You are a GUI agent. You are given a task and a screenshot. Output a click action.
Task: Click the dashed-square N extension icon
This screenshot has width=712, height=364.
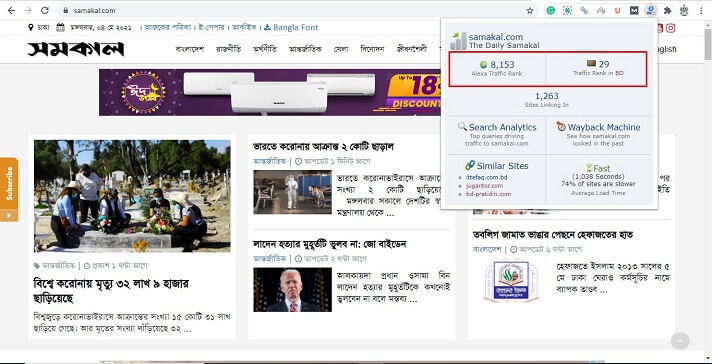click(567, 10)
